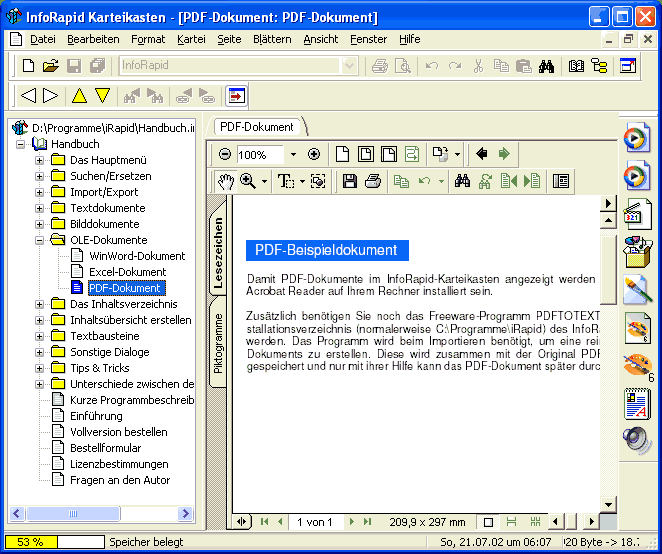Open a file with the open-folder icon

51,66
